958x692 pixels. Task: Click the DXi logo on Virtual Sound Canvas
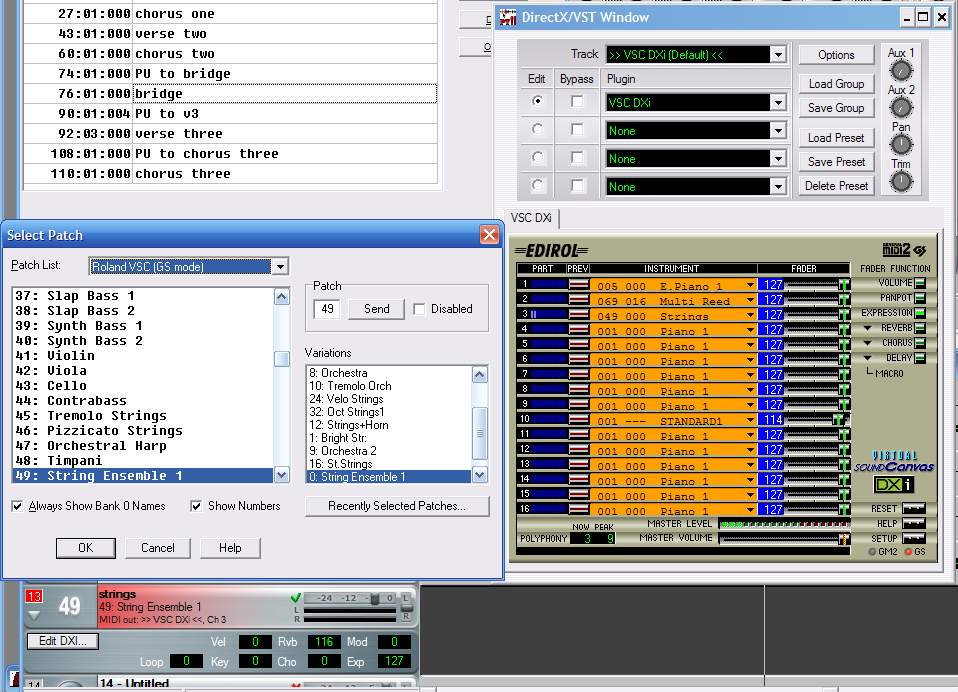[x=893, y=484]
